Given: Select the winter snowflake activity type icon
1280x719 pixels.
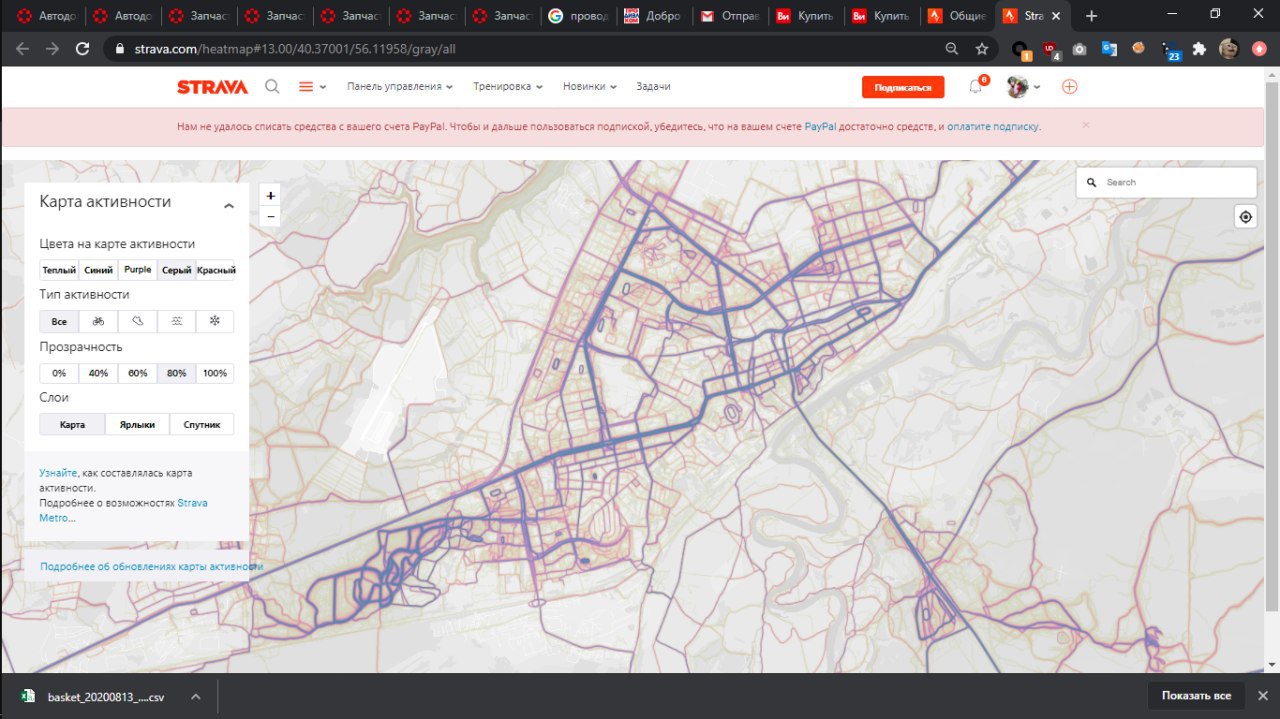Looking at the screenshot, I should coord(214,322).
